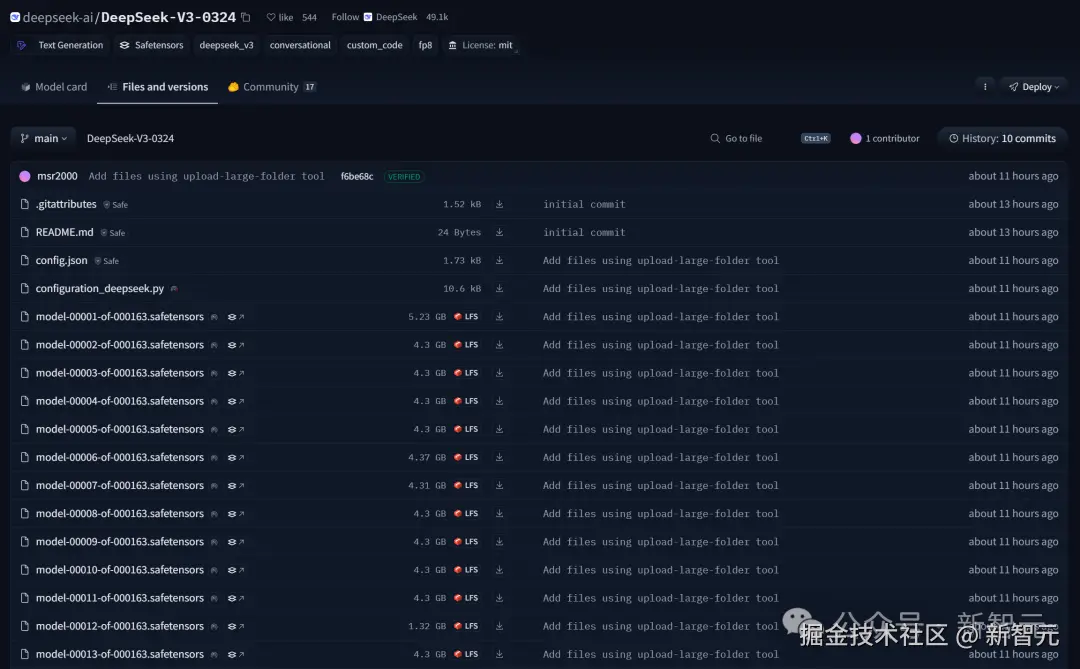Click Hugging Face avatar icon beside deepseek-ai
The image size is (1080, 669).
click(x=15, y=17)
